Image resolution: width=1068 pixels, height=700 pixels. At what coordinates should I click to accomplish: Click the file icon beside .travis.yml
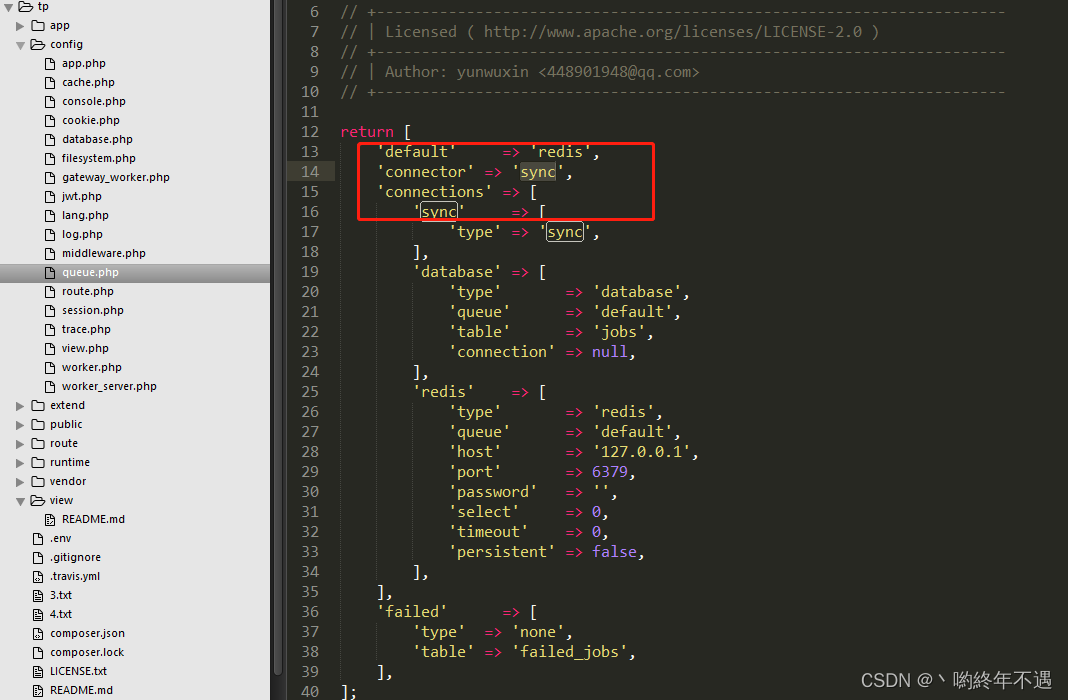38,576
